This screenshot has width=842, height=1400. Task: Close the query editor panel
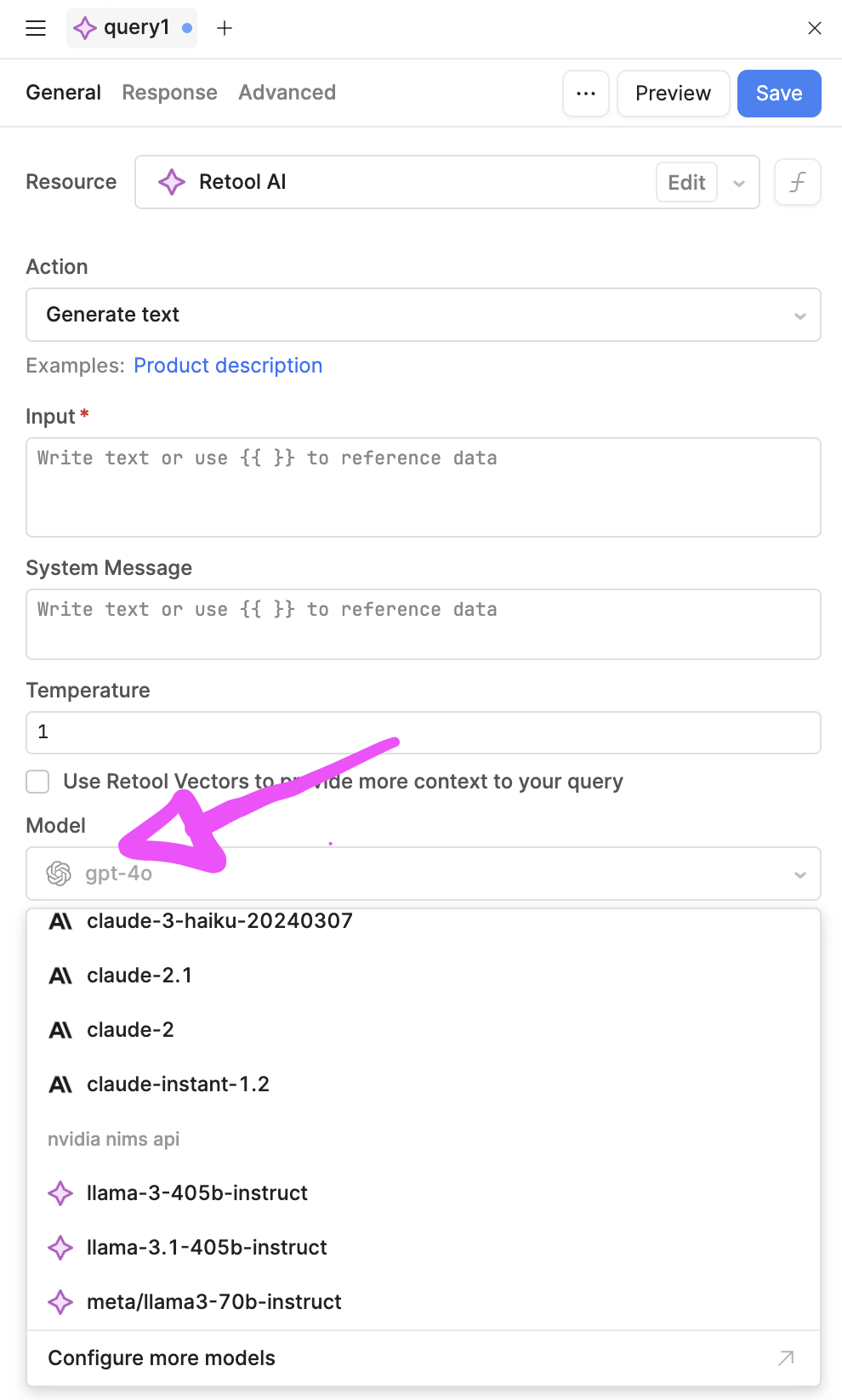(x=815, y=28)
